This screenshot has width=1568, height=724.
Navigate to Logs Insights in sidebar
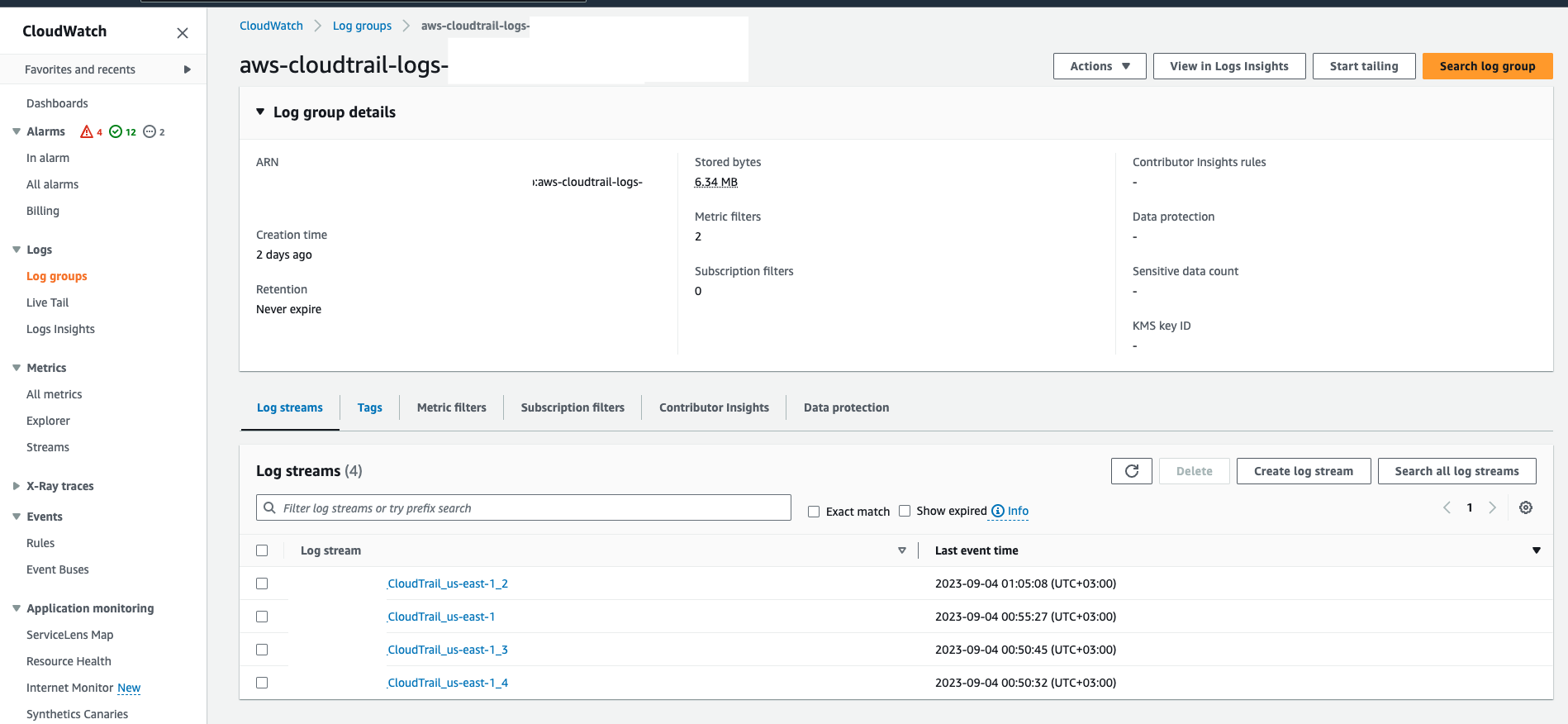tap(60, 329)
